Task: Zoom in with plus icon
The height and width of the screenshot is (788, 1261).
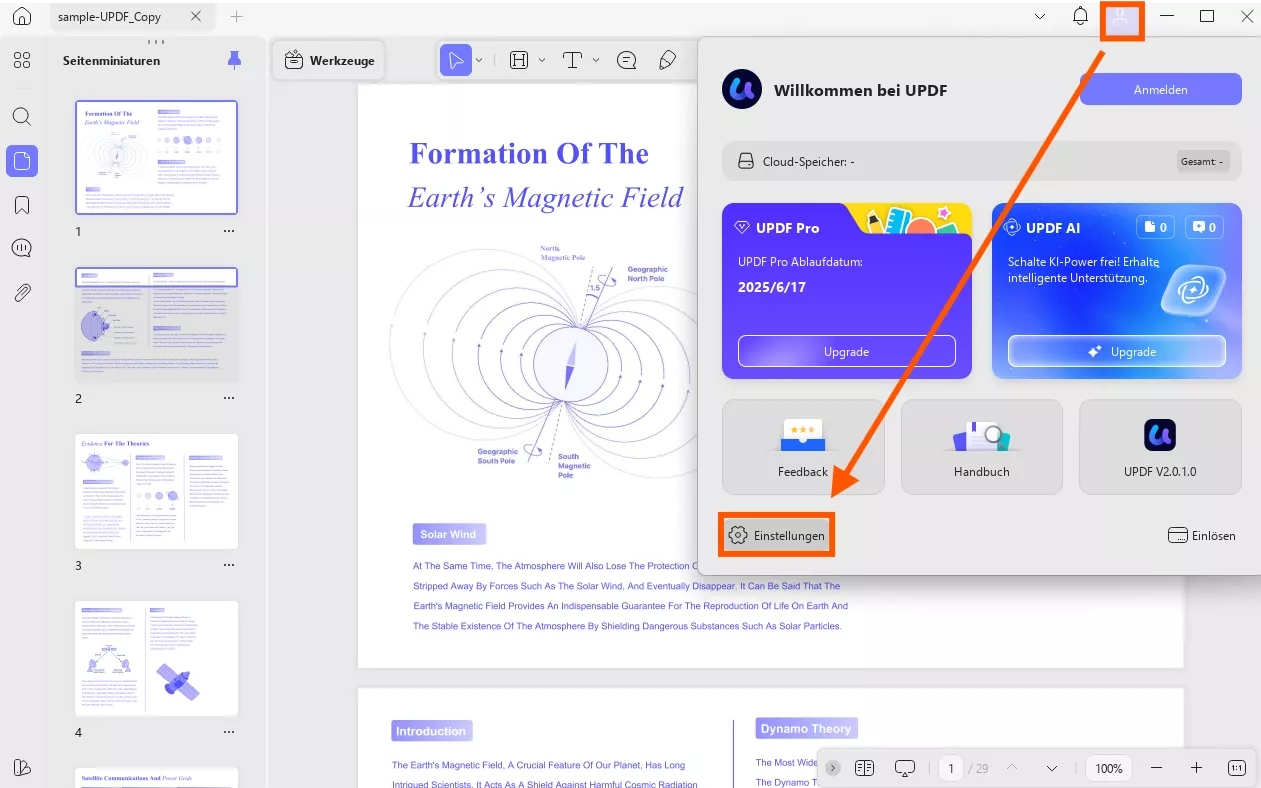Action: pyautogui.click(x=1196, y=768)
